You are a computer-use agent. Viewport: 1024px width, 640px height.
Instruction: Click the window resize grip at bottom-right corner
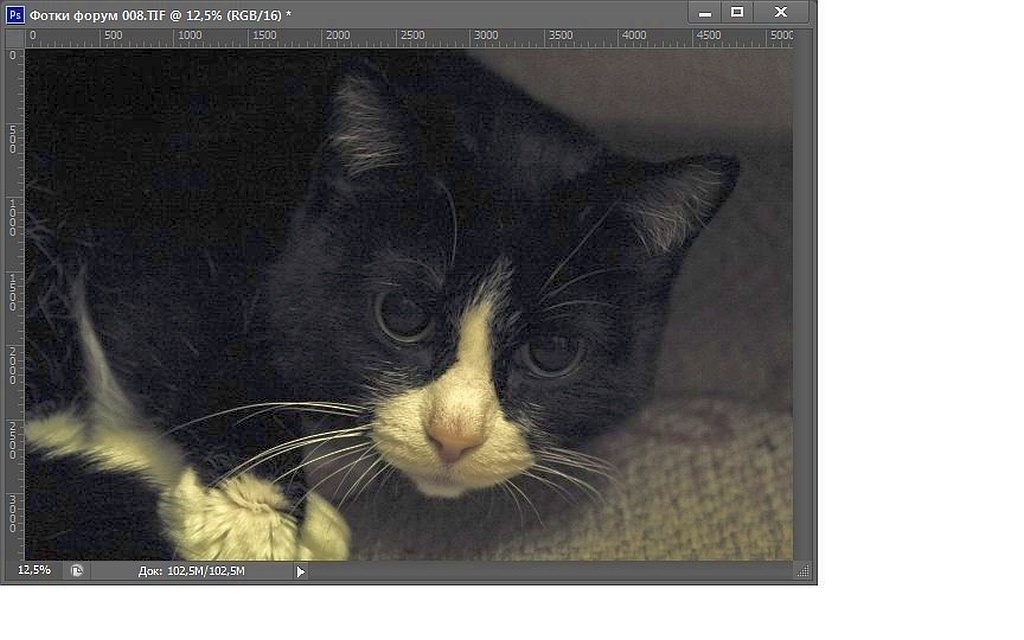point(803,571)
